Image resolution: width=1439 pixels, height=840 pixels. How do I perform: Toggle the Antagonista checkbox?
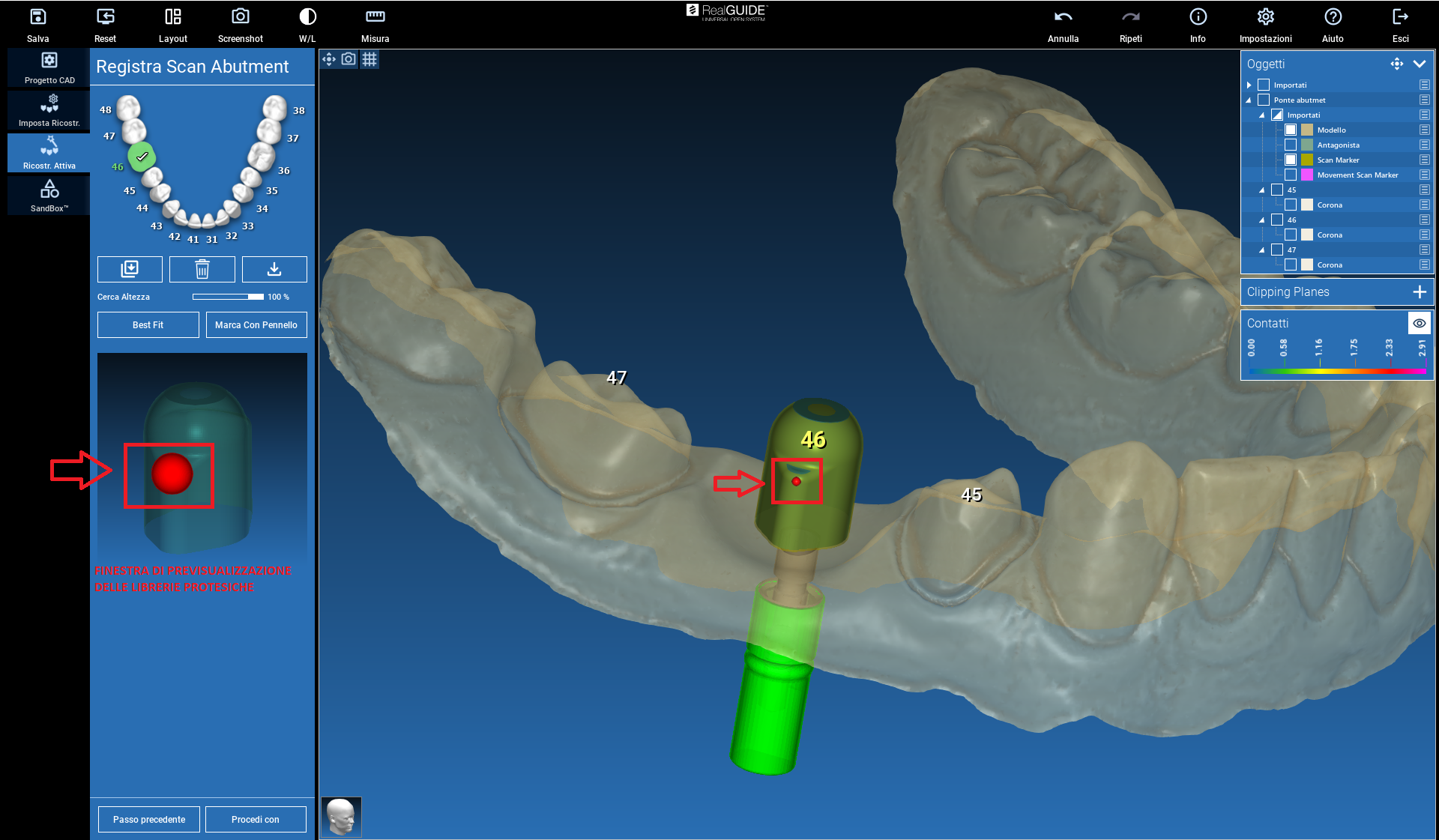(1291, 145)
